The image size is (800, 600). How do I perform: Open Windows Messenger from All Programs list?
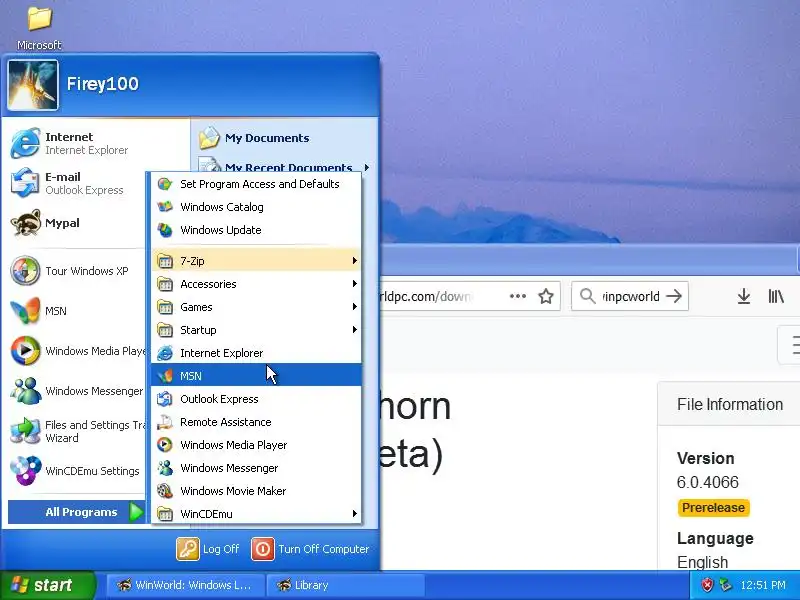pos(256,468)
